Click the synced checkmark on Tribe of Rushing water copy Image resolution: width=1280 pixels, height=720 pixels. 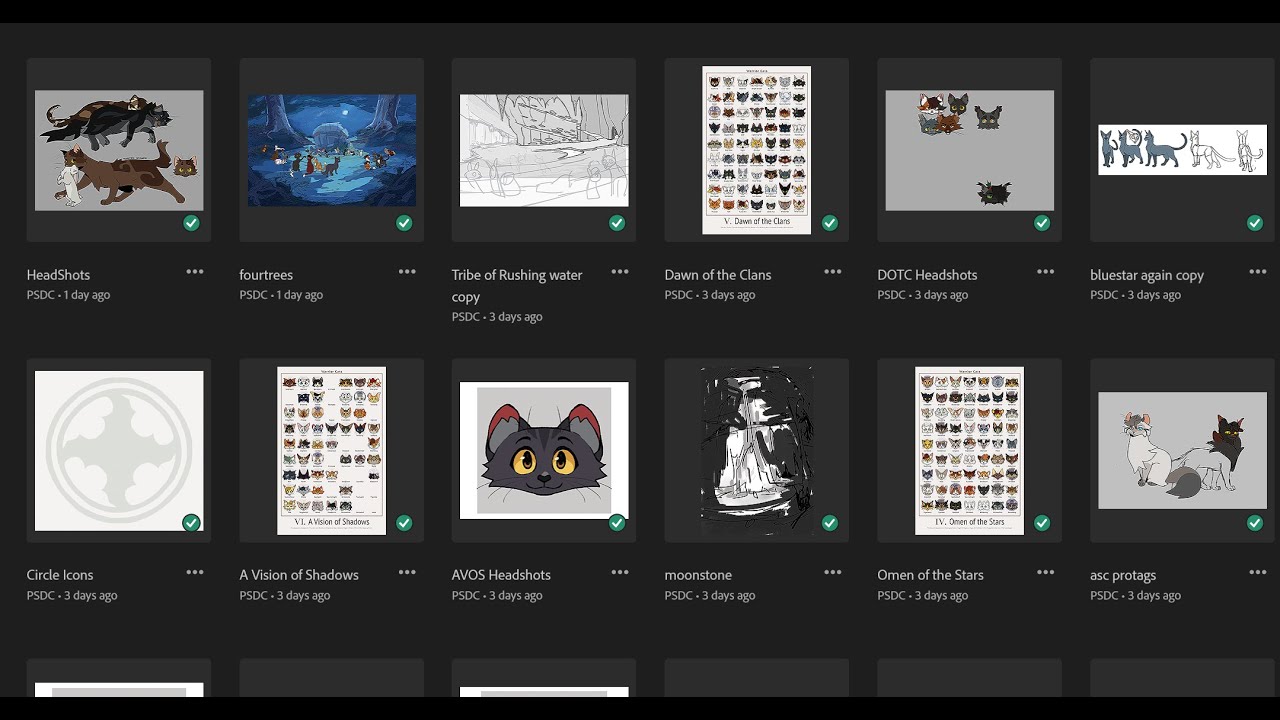617,223
